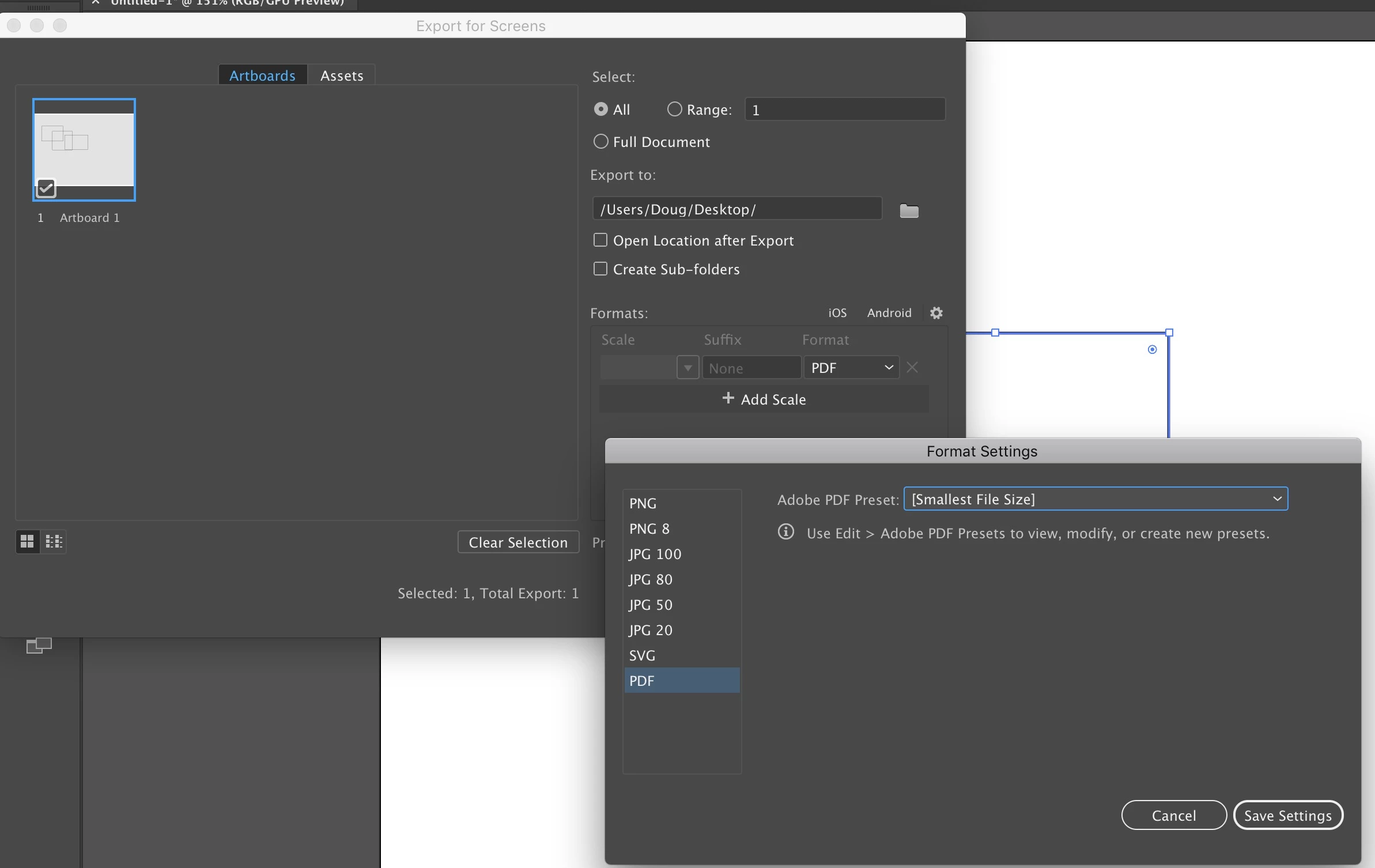Click the plus icon in Add Scale
This screenshot has height=868, width=1375.
[728, 398]
